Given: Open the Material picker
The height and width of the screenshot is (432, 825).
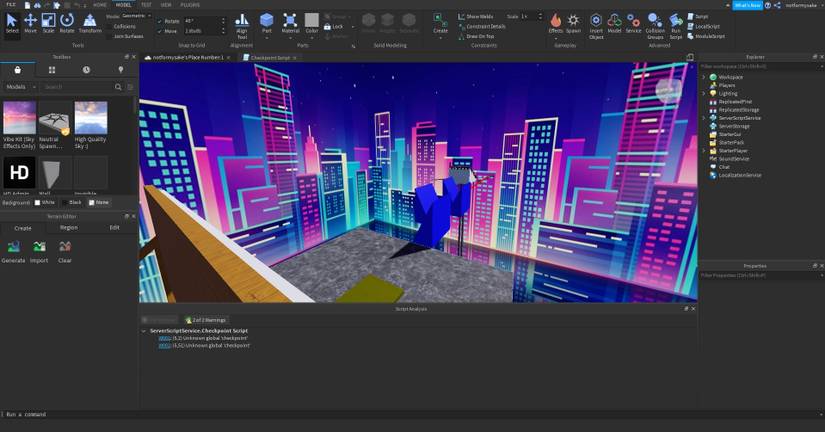Looking at the screenshot, I should (290, 23).
